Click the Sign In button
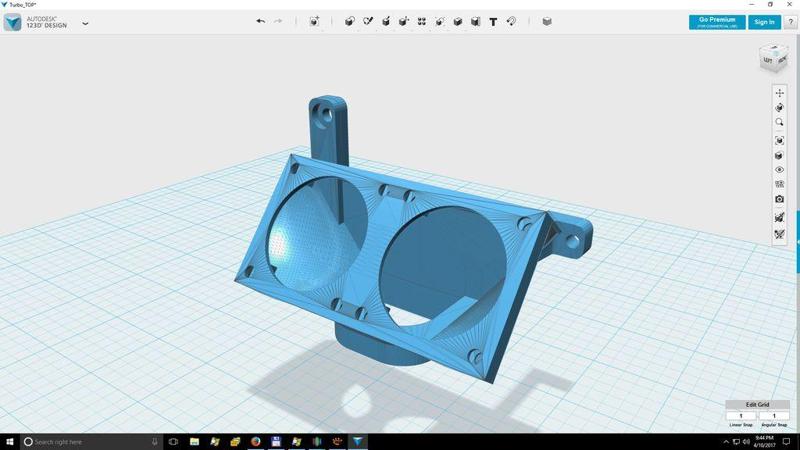Screen dimensions: 800x450 click(764, 22)
